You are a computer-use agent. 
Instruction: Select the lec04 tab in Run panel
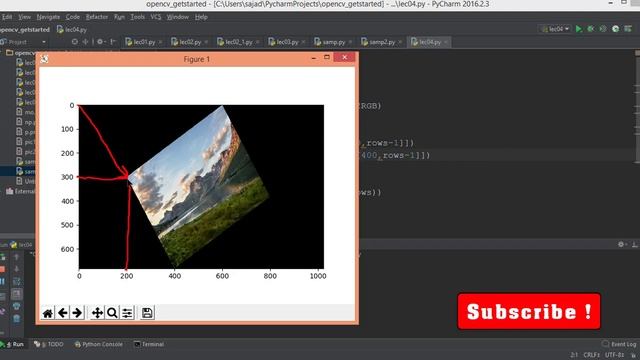click(x=21, y=244)
